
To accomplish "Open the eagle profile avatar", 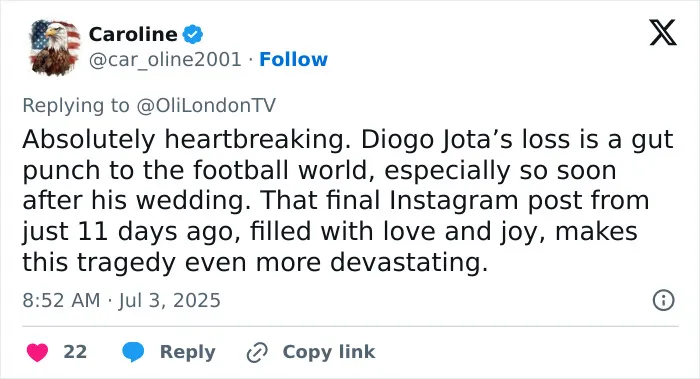I will (55, 47).
